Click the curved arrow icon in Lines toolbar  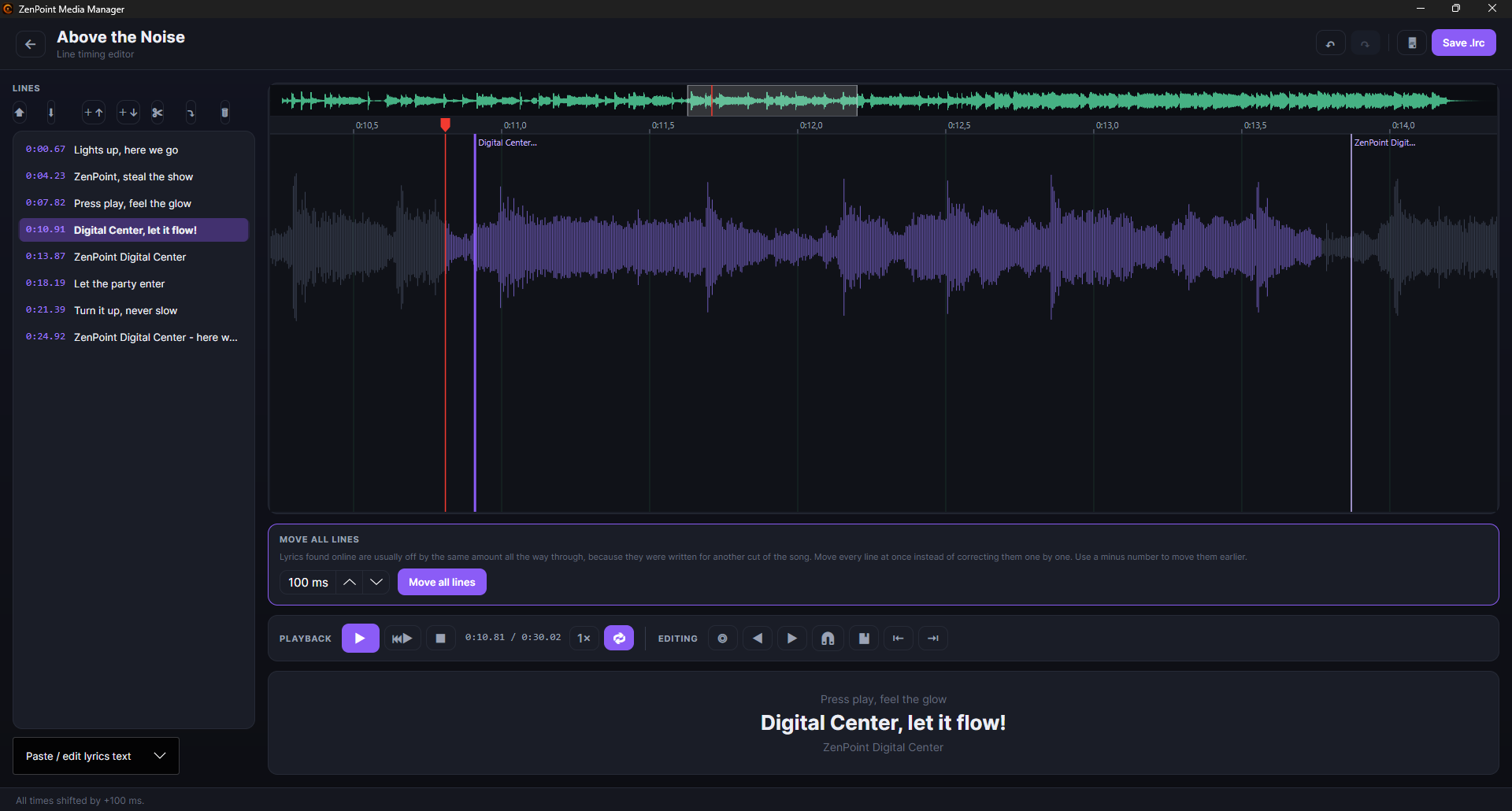[x=191, y=113]
